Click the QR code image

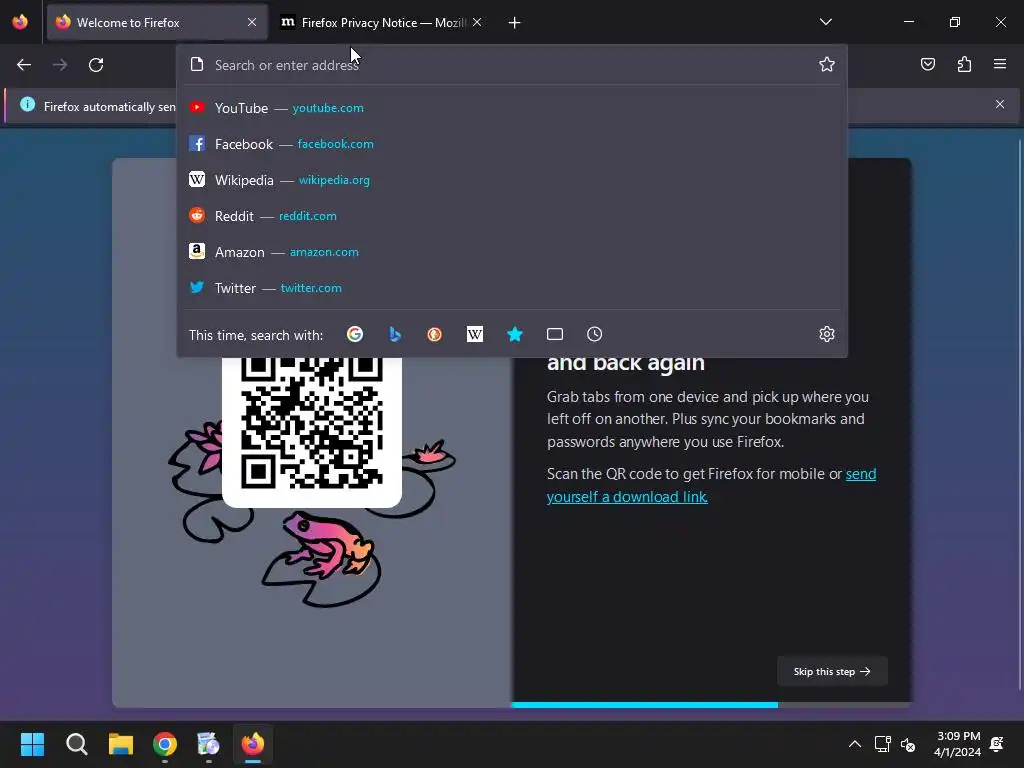click(x=312, y=423)
